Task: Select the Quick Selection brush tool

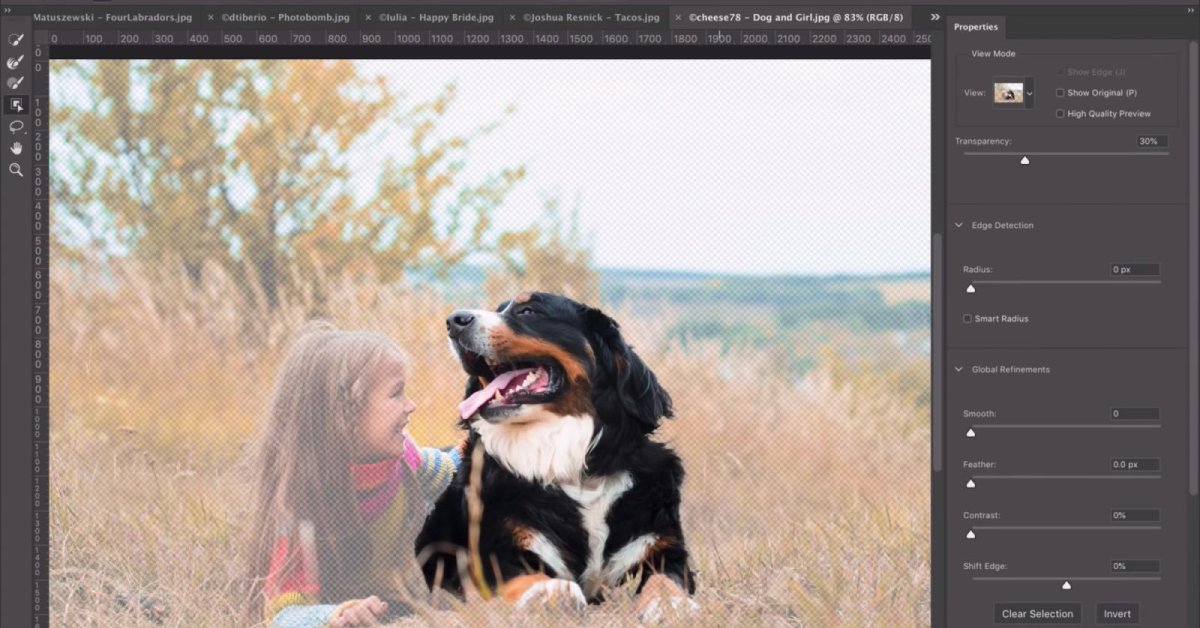Action: click(x=16, y=39)
